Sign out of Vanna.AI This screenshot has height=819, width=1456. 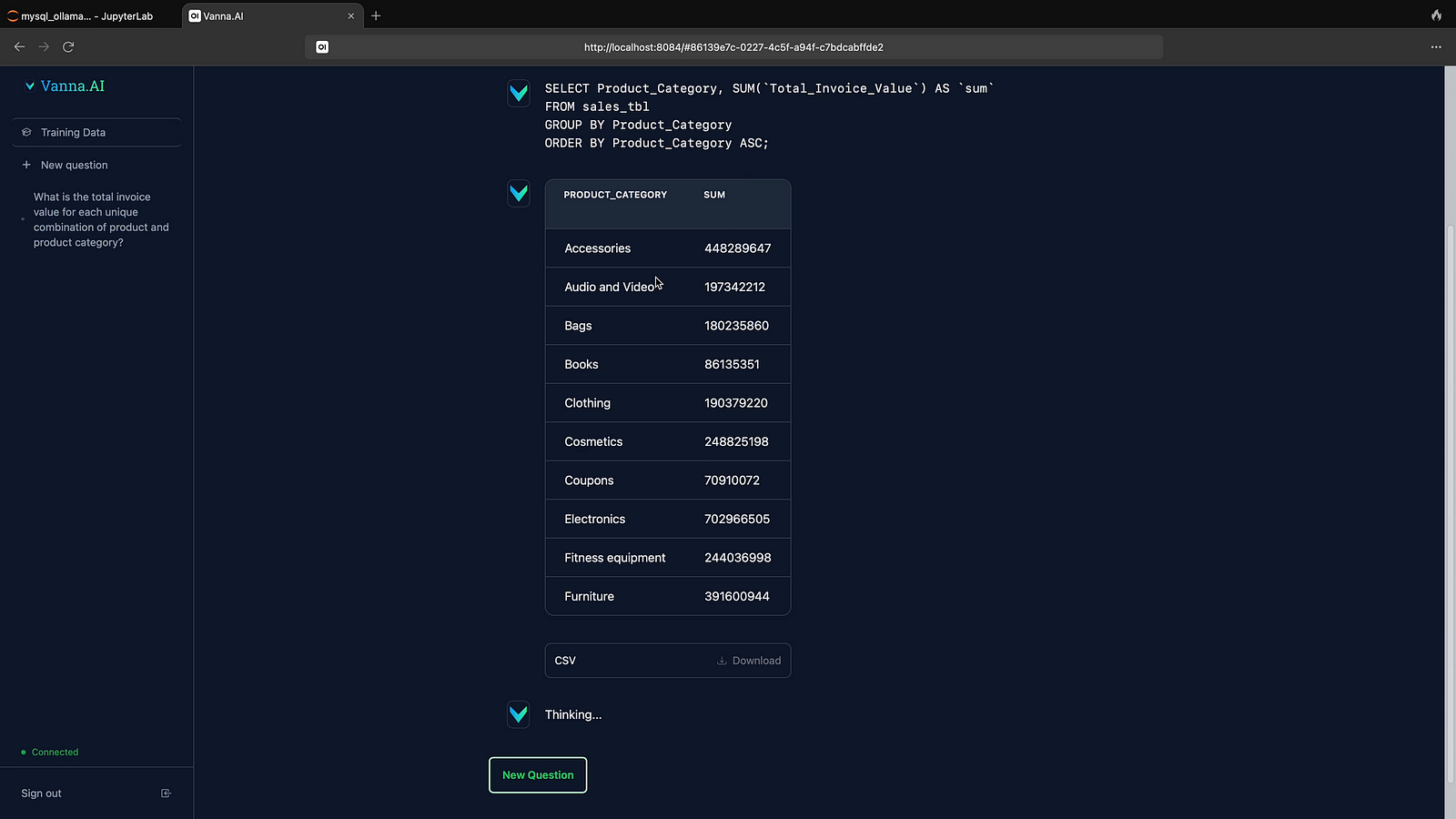click(x=42, y=794)
